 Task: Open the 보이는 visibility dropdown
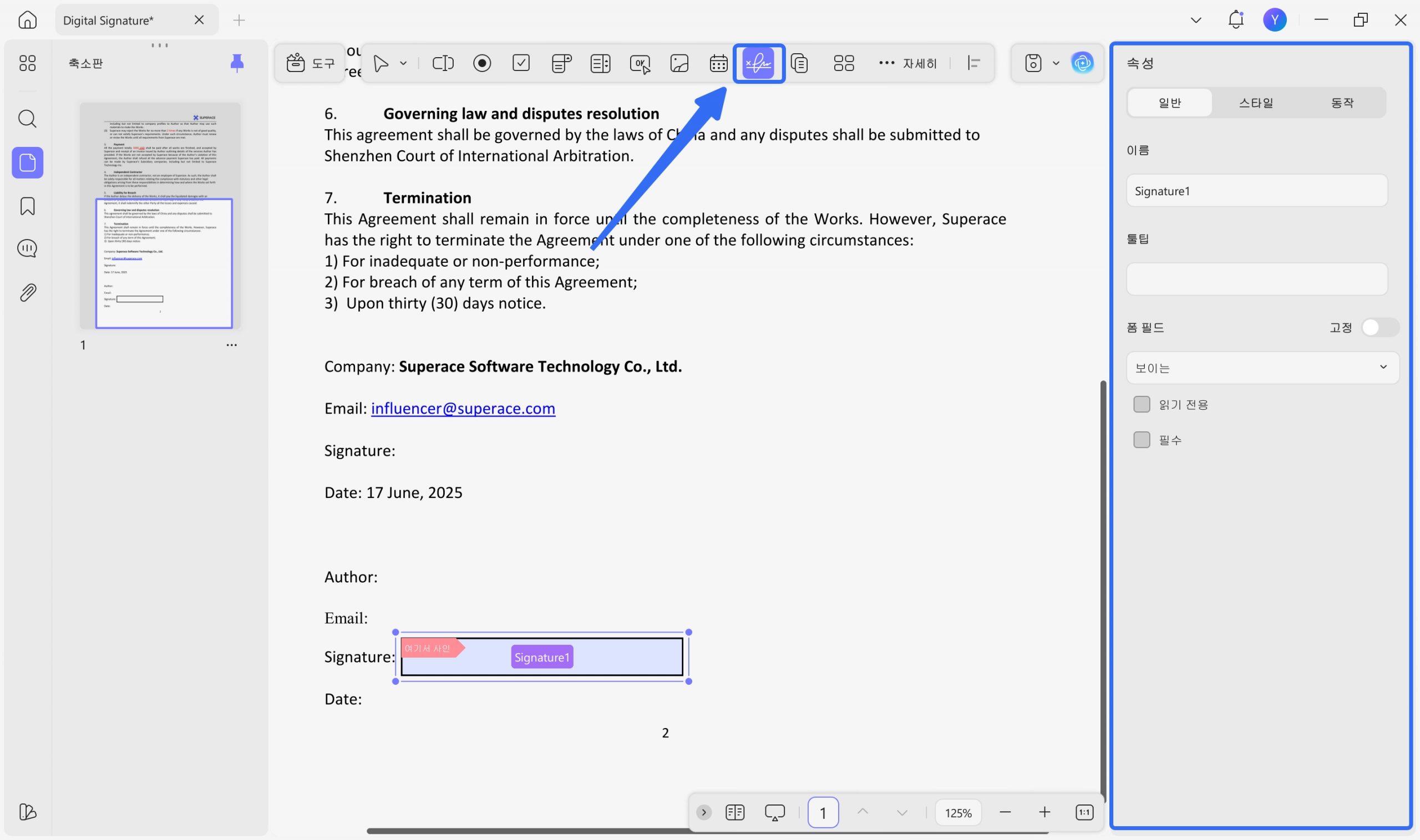pyautogui.click(x=1262, y=368)
